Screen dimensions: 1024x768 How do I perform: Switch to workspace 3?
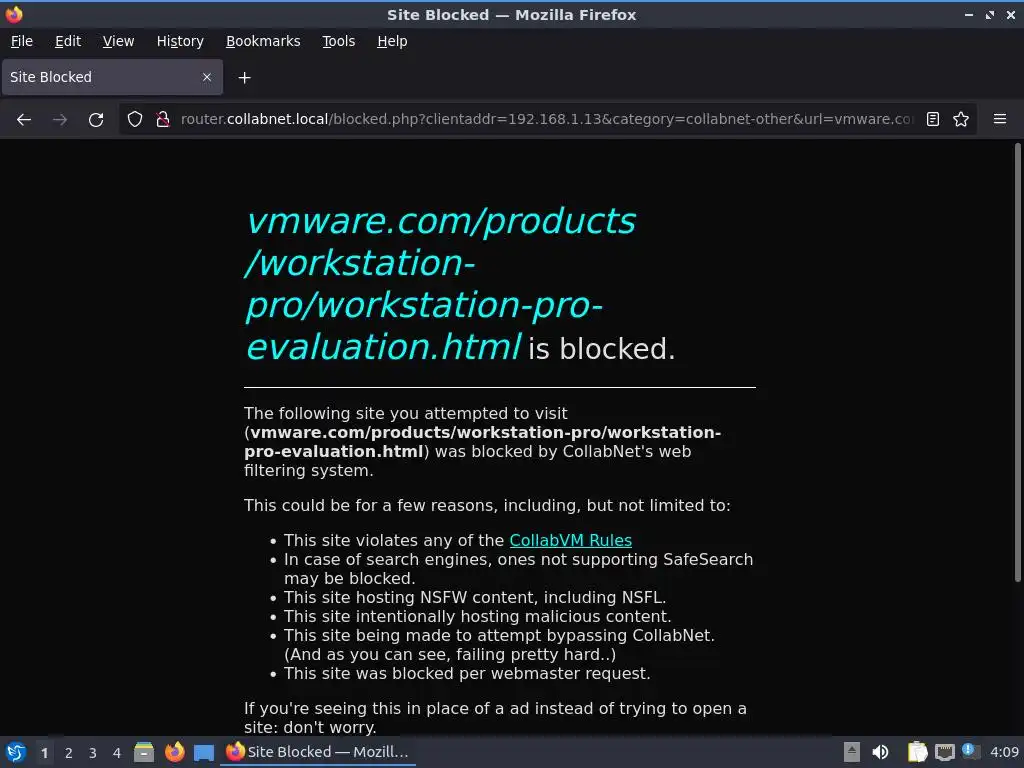click(x=93, y=753)
